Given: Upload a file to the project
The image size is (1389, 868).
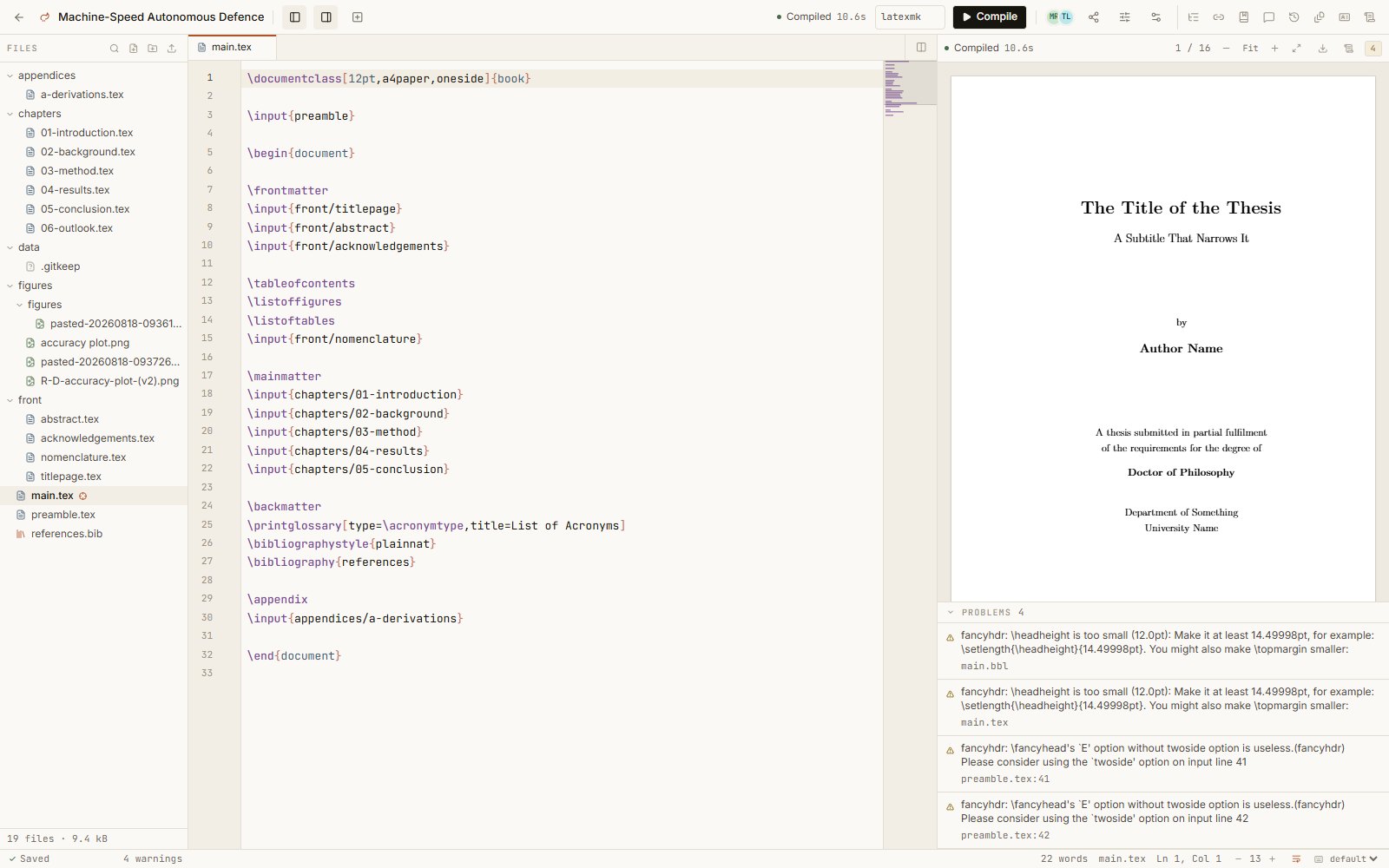Looking at the screenshot, I should pos(171,49).
